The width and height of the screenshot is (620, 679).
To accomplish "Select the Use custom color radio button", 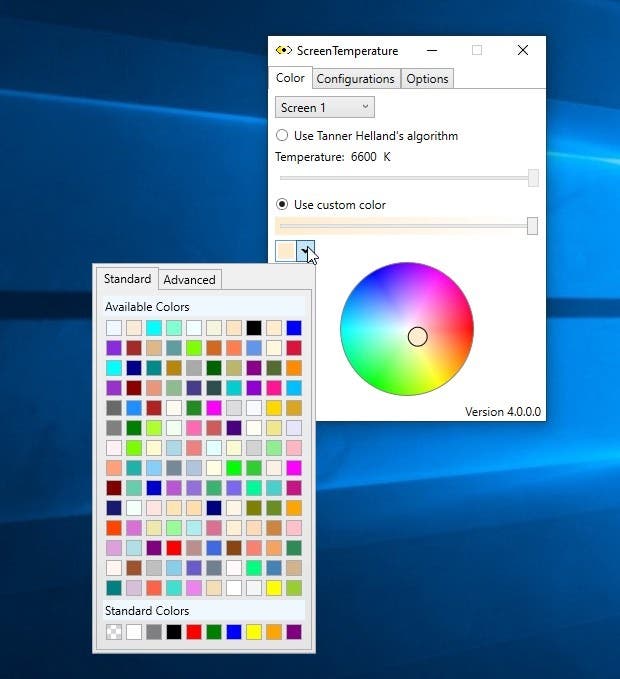I will point(283,205).
